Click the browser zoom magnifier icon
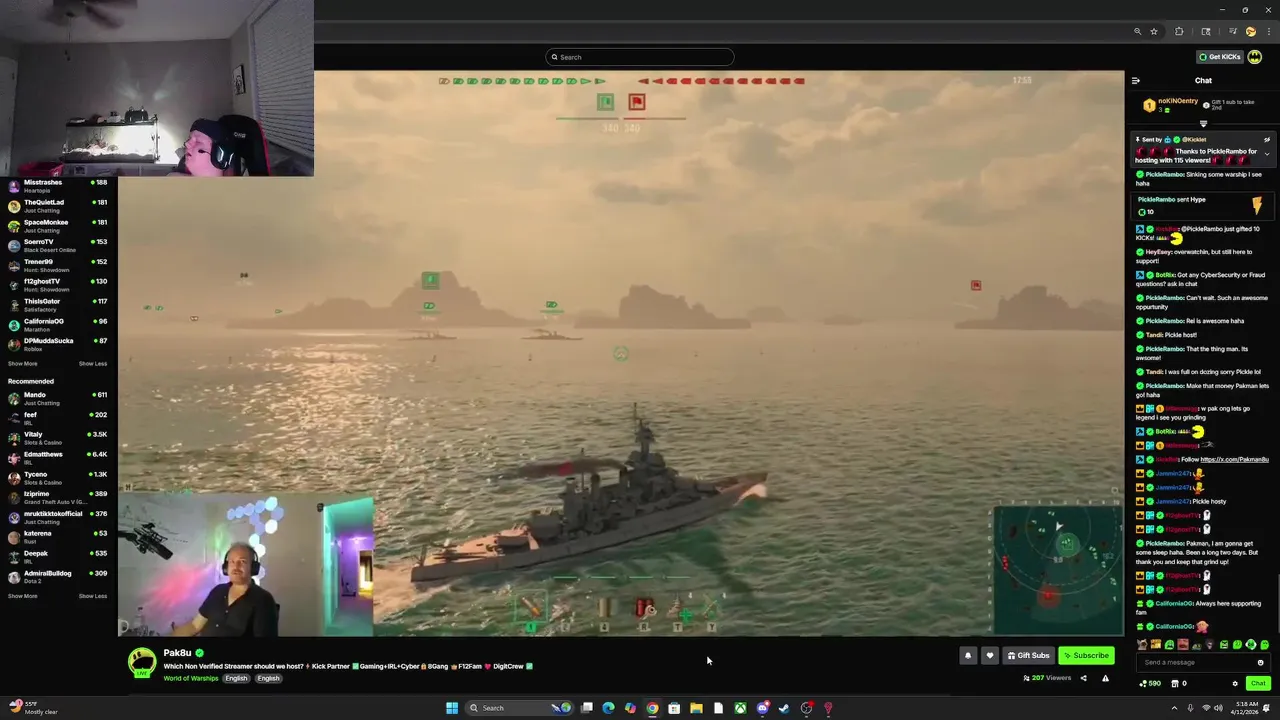 coord(1137,32)
